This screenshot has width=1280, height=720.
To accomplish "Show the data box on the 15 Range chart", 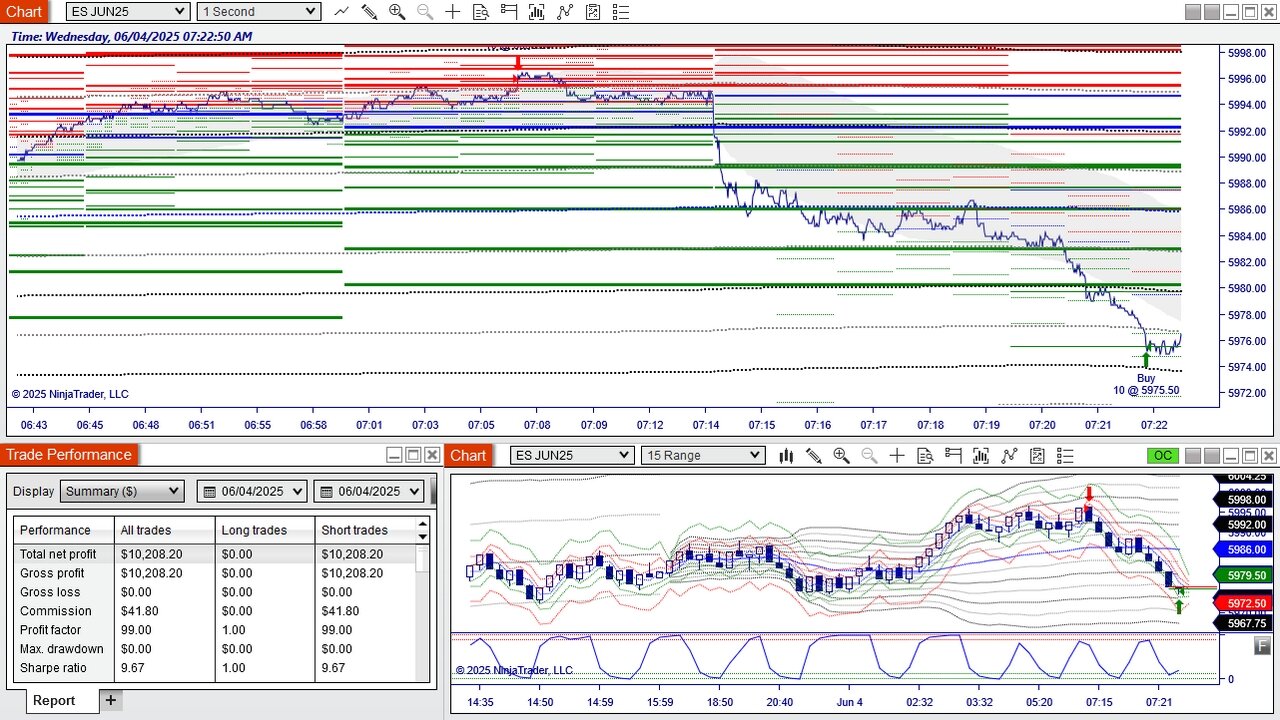I will click(925, 456).
